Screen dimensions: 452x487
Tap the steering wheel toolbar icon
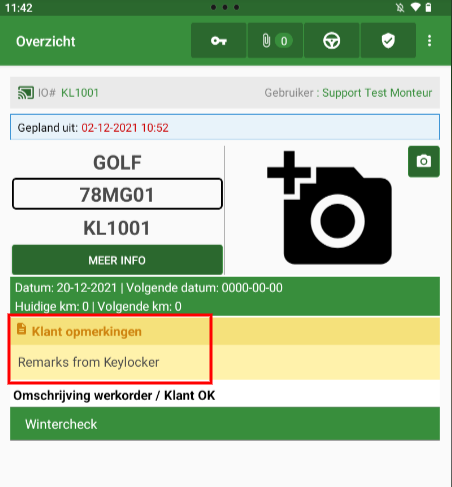tap(332, 41)
